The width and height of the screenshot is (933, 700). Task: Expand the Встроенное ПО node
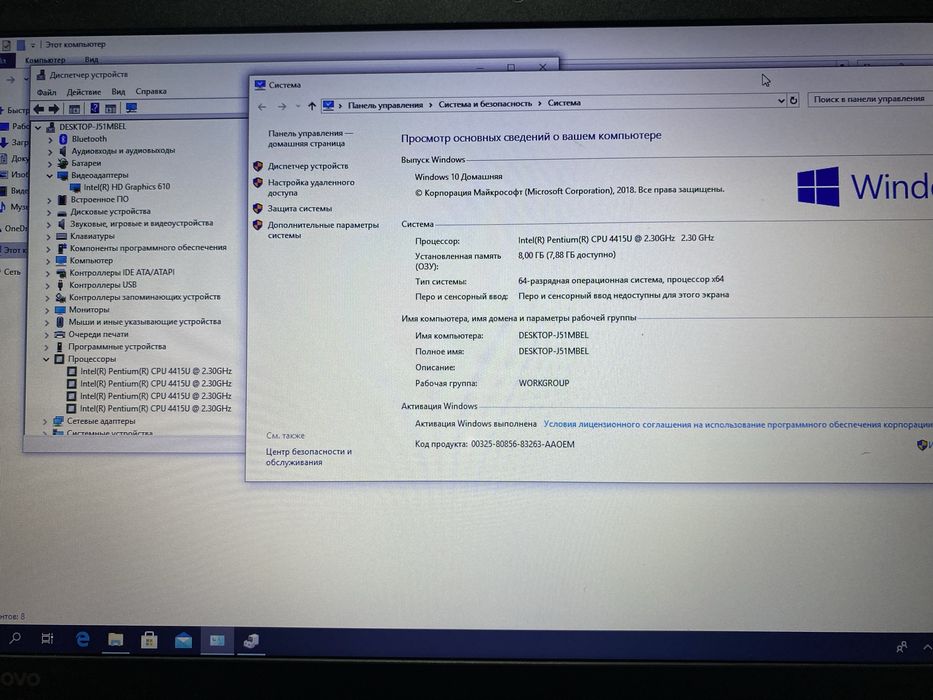click(49, 200)
